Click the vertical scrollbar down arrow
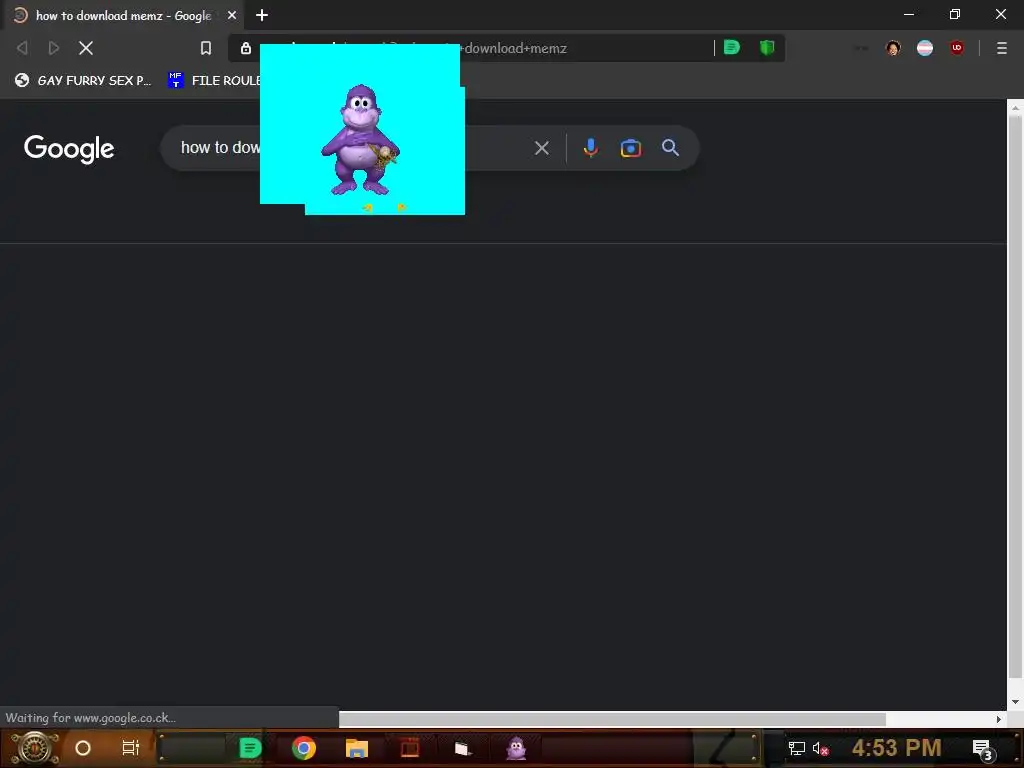The height and width of the screenshot is (768, 1024). (x=1015, y=702)
